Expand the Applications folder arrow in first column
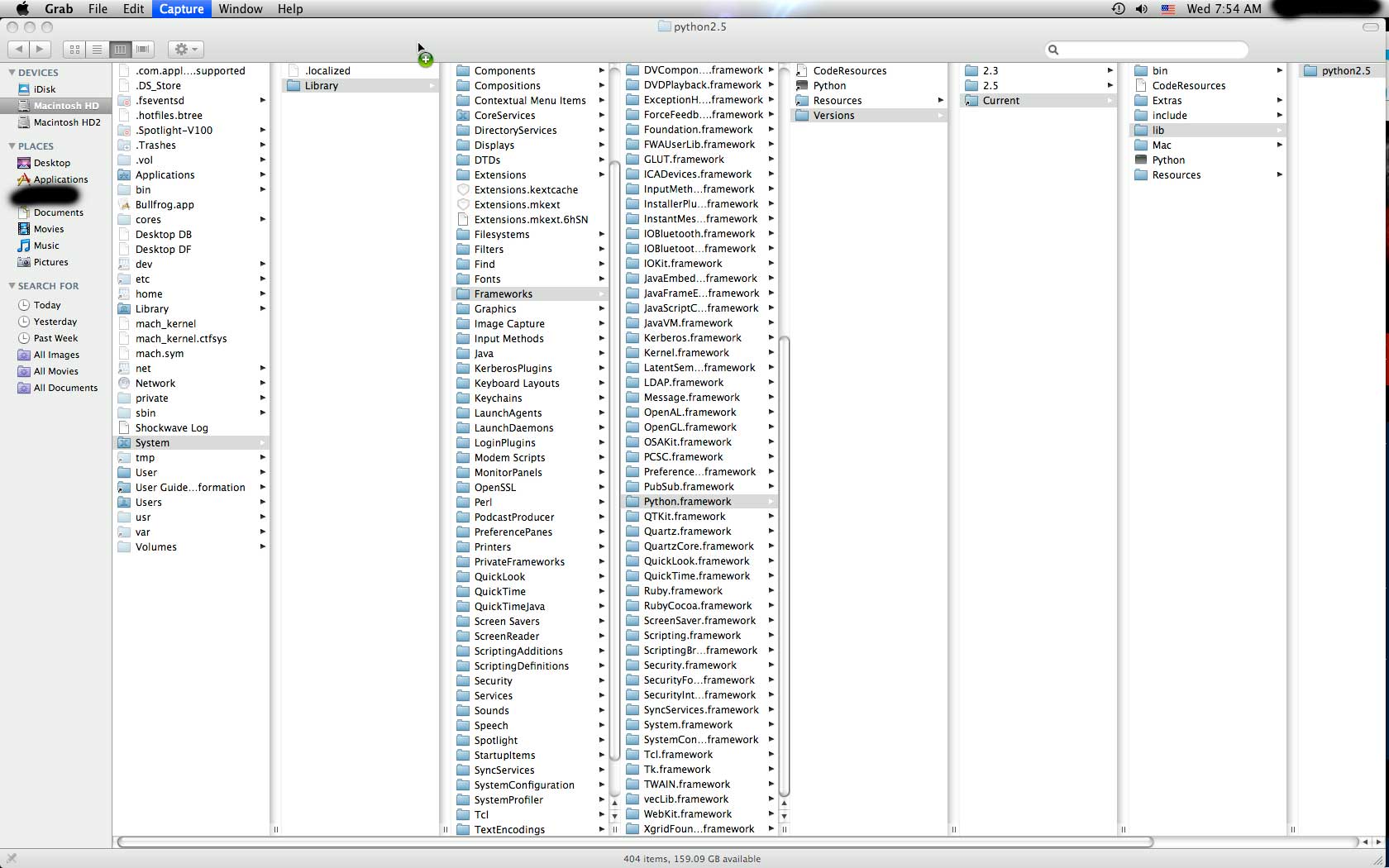Viewport: 1389px width, 868px height. (262, 175)
